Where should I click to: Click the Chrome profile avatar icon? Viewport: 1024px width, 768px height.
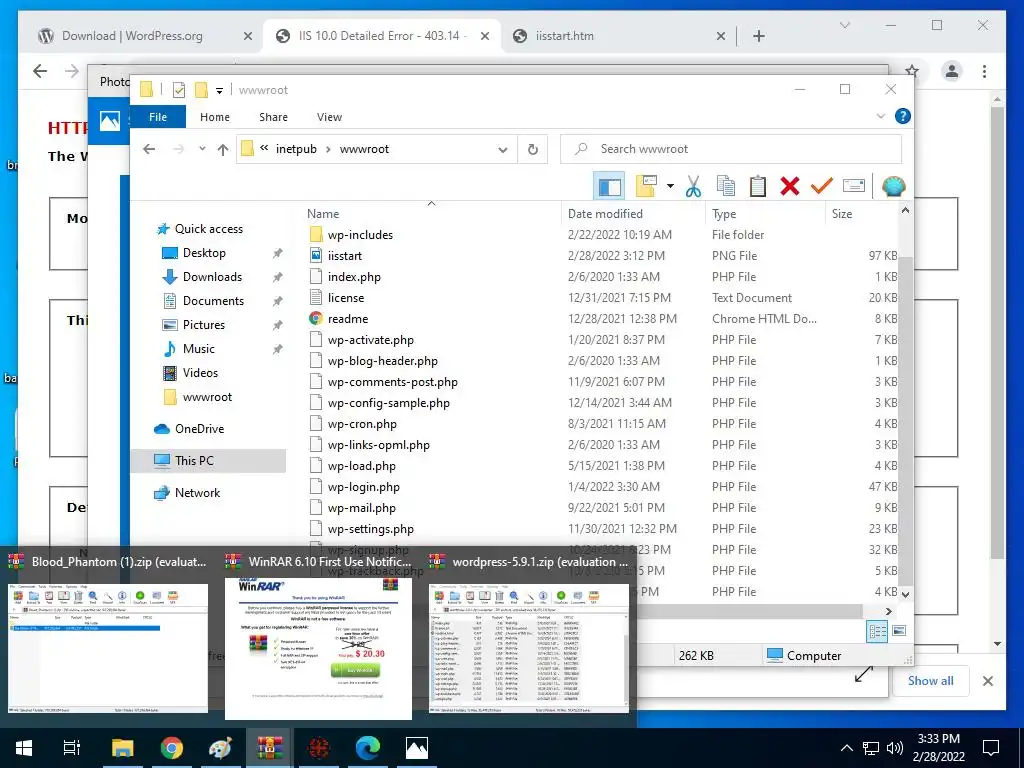click(x=952, y=71)
